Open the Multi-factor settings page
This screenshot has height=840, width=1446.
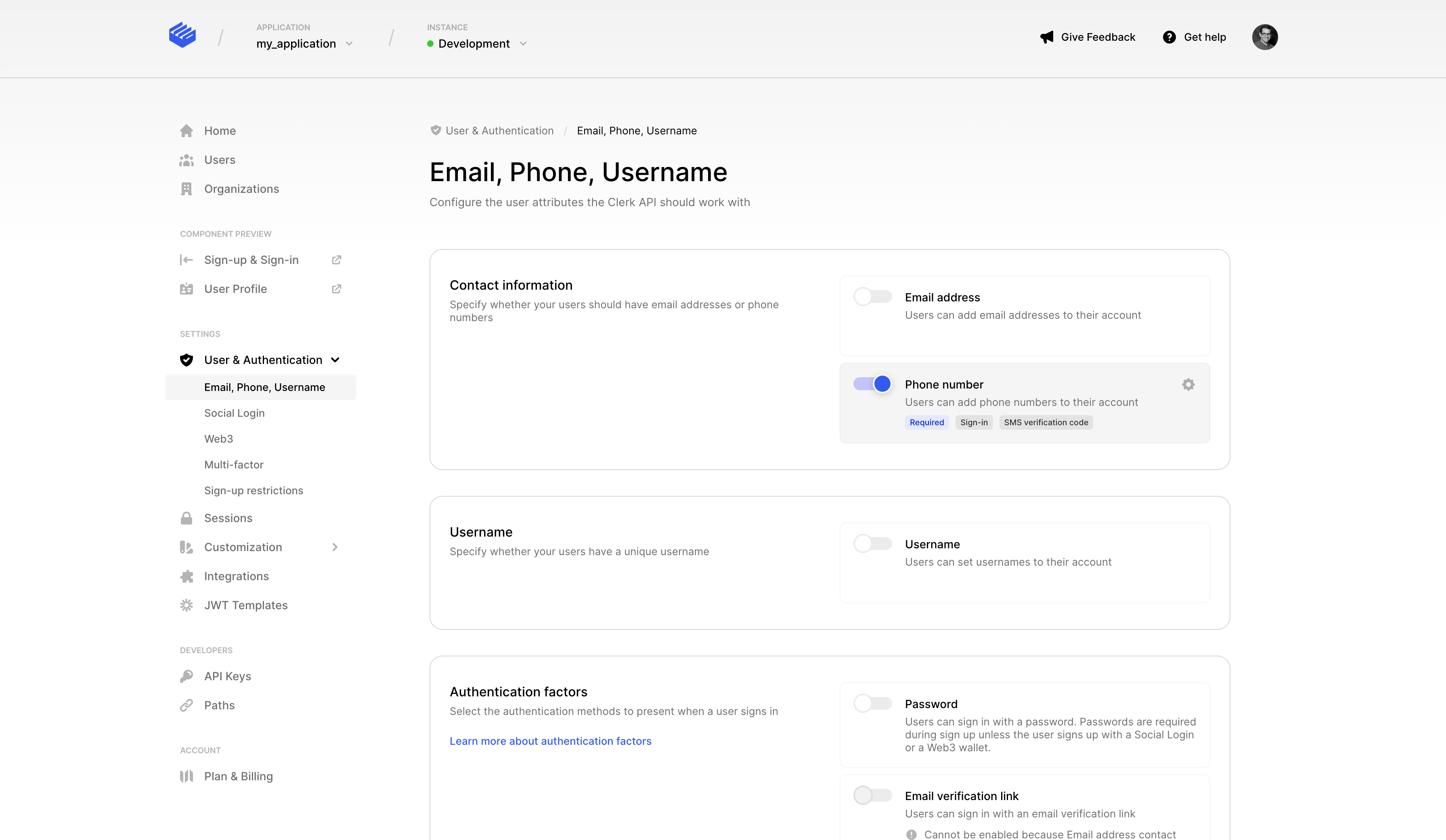pos(234,464)
